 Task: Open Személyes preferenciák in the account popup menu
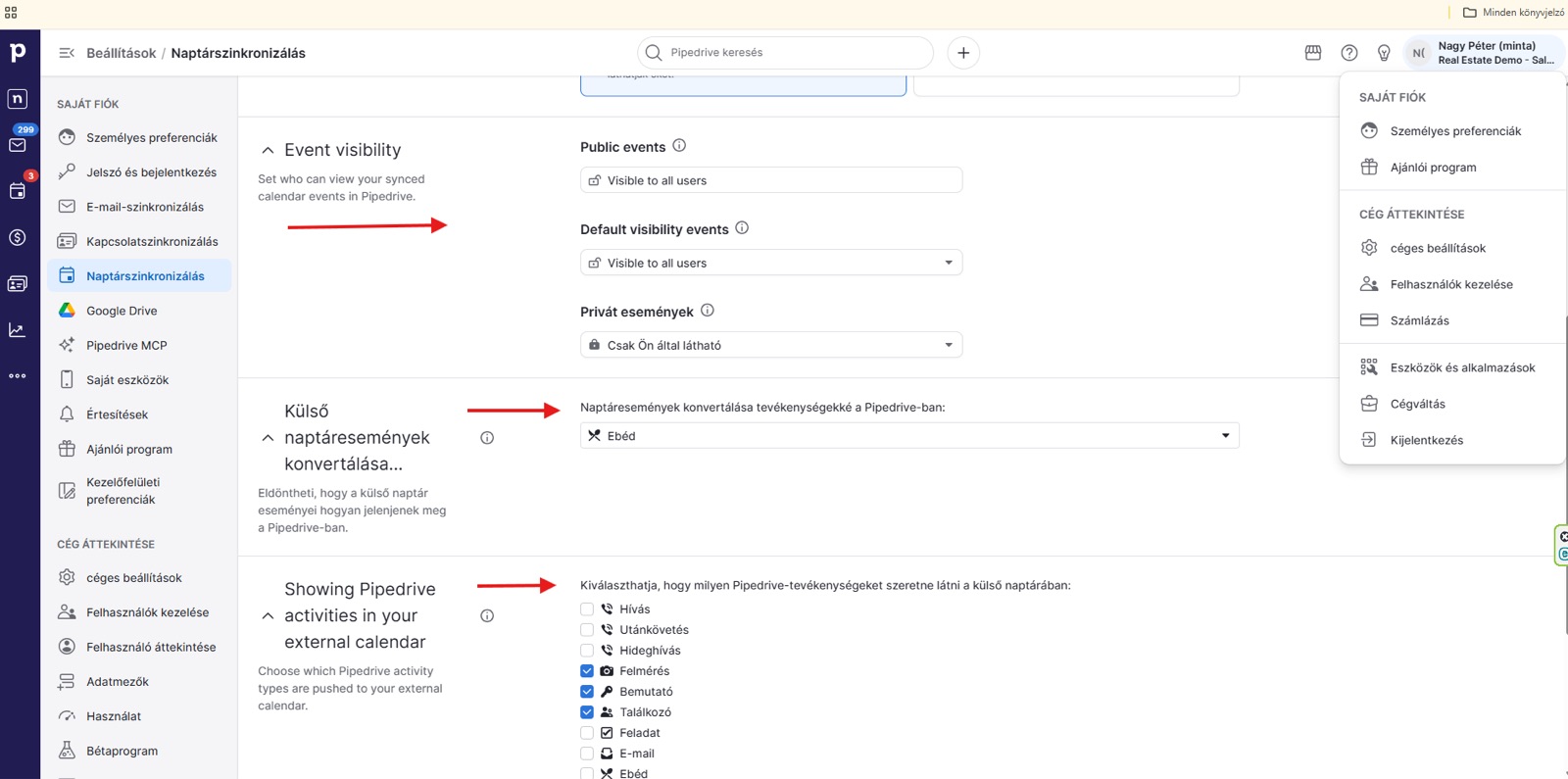[1451, 131]
